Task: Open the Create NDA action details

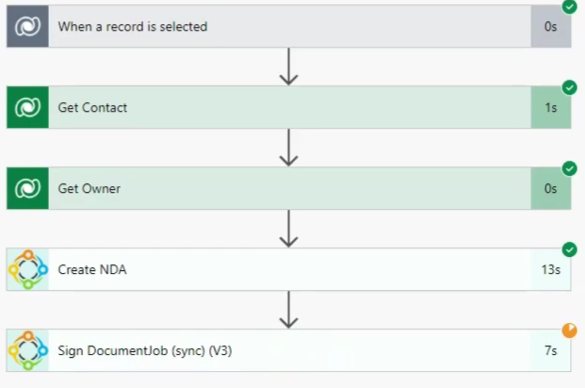Action: pyautogui.click(x=289, y=269)
